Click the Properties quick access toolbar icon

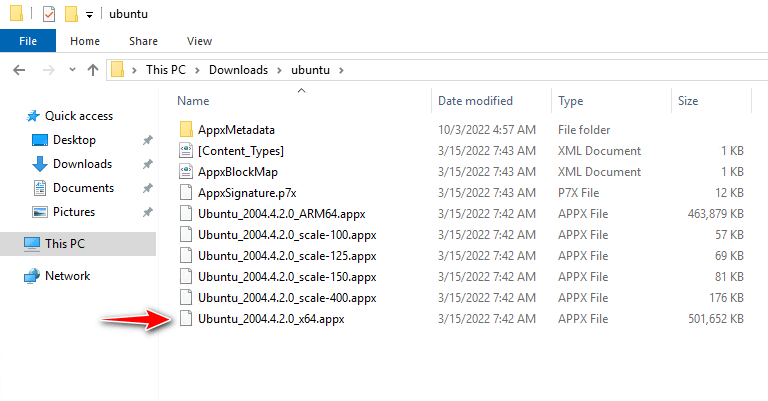49,14
